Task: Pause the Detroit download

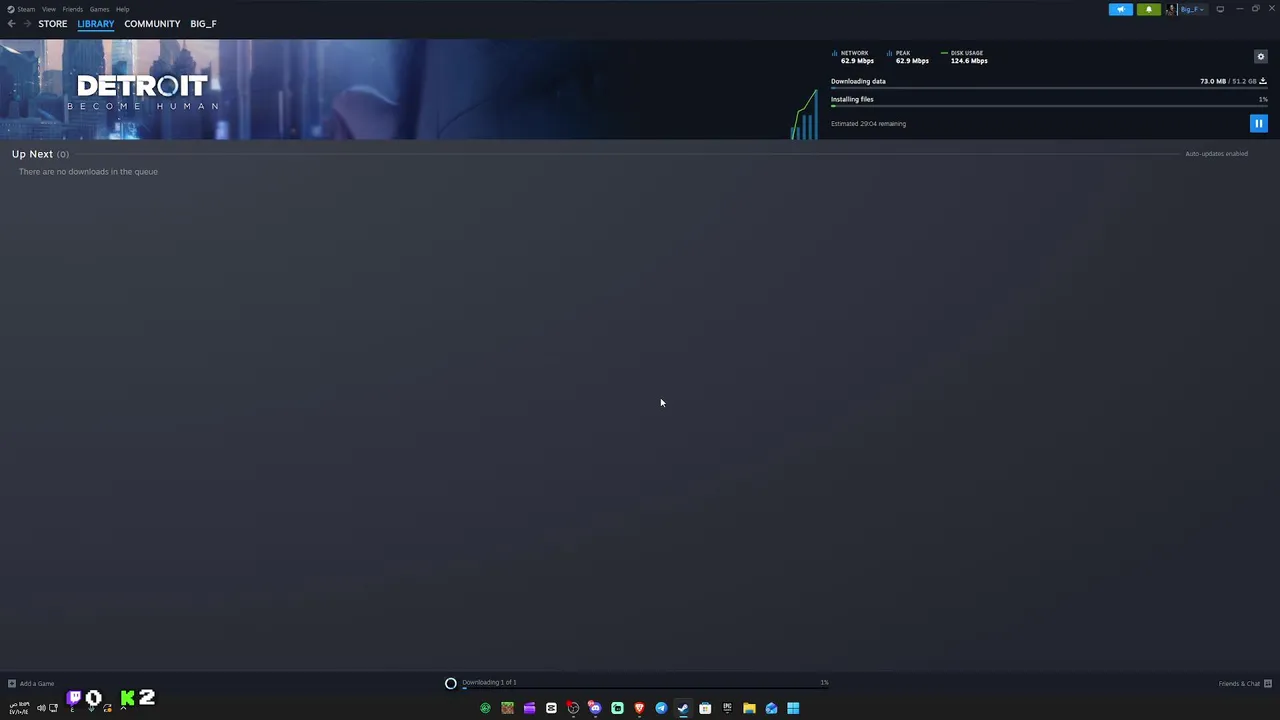Action: (x=1259, y=124)
